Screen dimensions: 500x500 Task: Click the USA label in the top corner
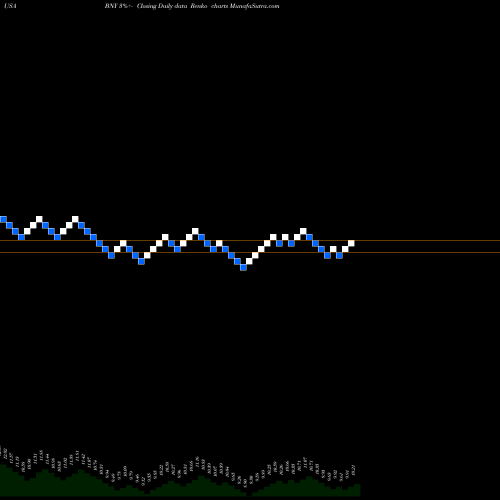tap(10, 6)
